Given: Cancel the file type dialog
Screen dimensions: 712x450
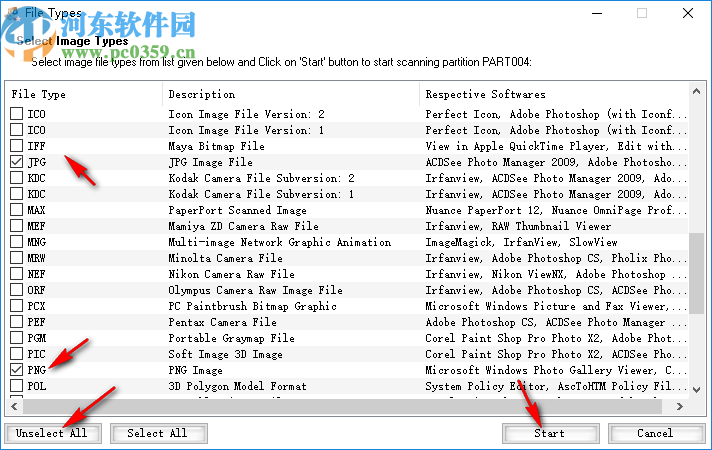Looking at the screenshot, I should point(656,433).
